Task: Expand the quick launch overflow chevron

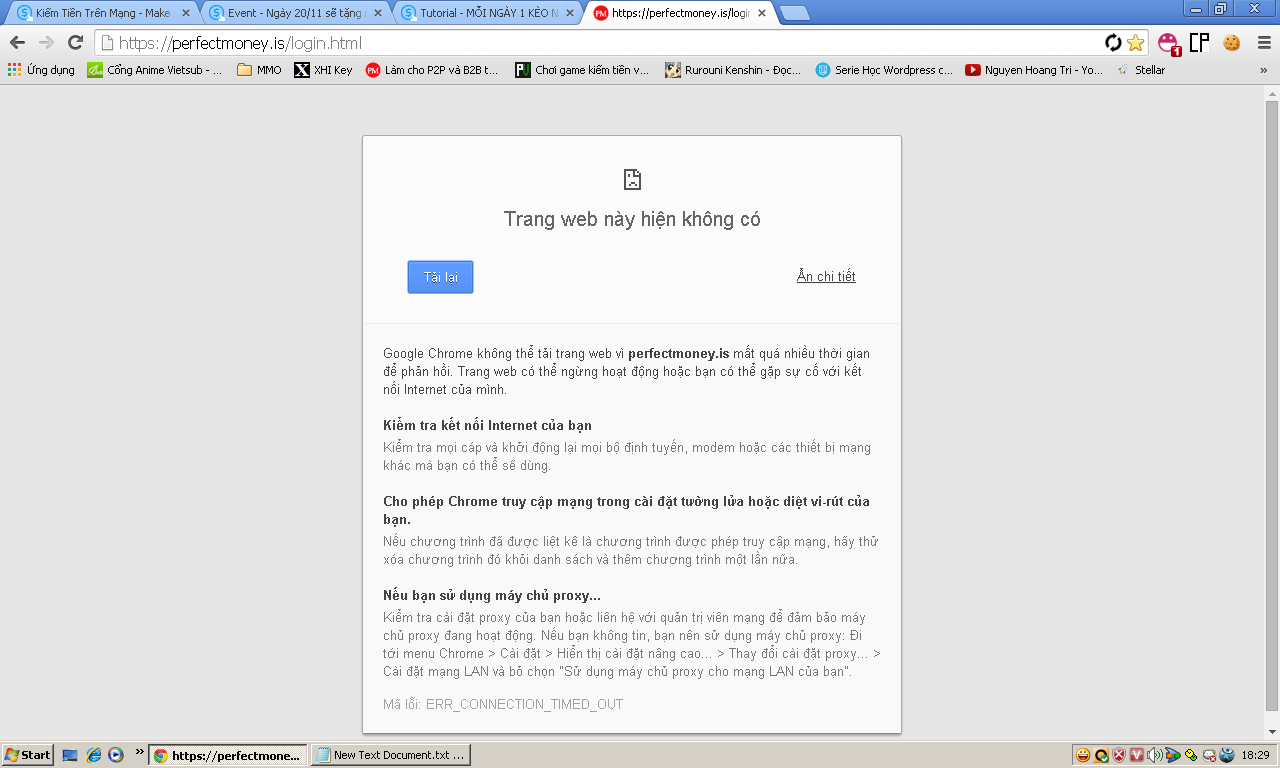Action: tap(139, 752)
